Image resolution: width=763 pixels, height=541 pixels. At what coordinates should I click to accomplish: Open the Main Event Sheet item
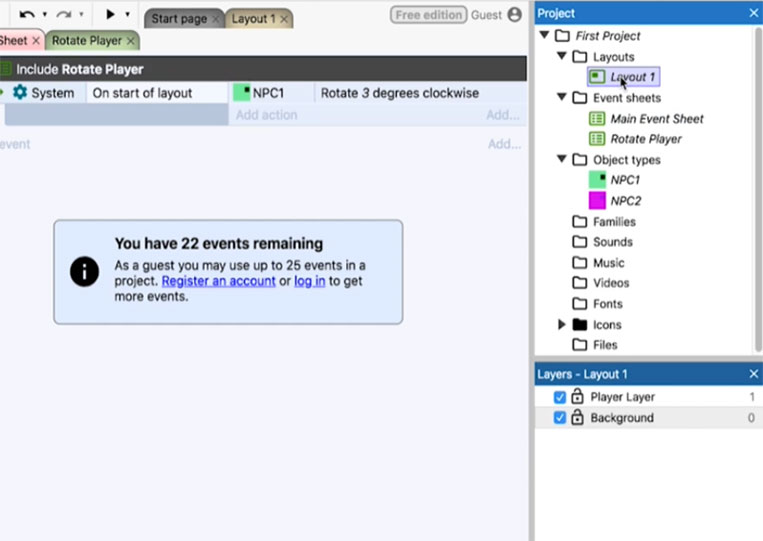coord(657,119)
